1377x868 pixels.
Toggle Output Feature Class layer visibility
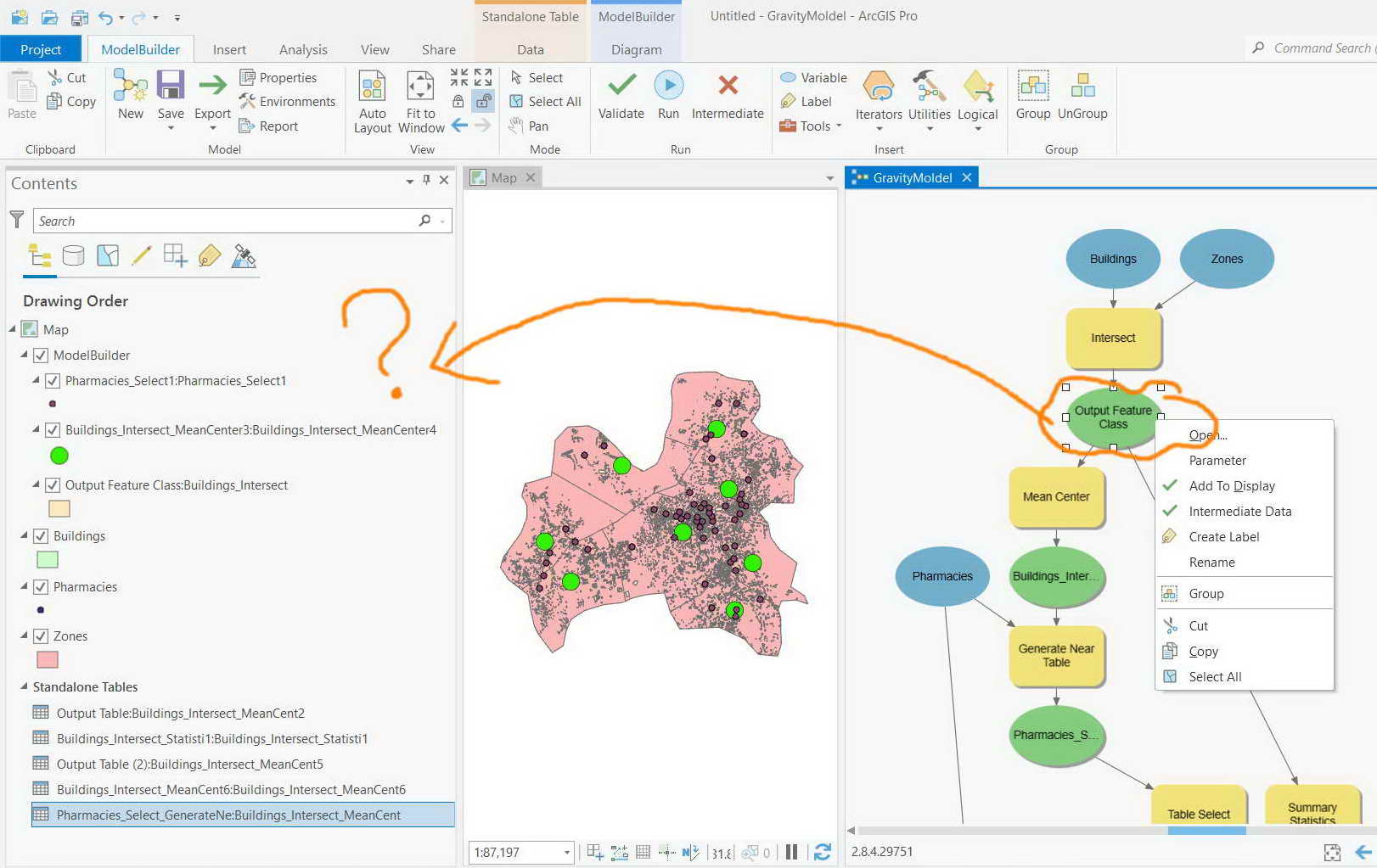coord(53,485)
